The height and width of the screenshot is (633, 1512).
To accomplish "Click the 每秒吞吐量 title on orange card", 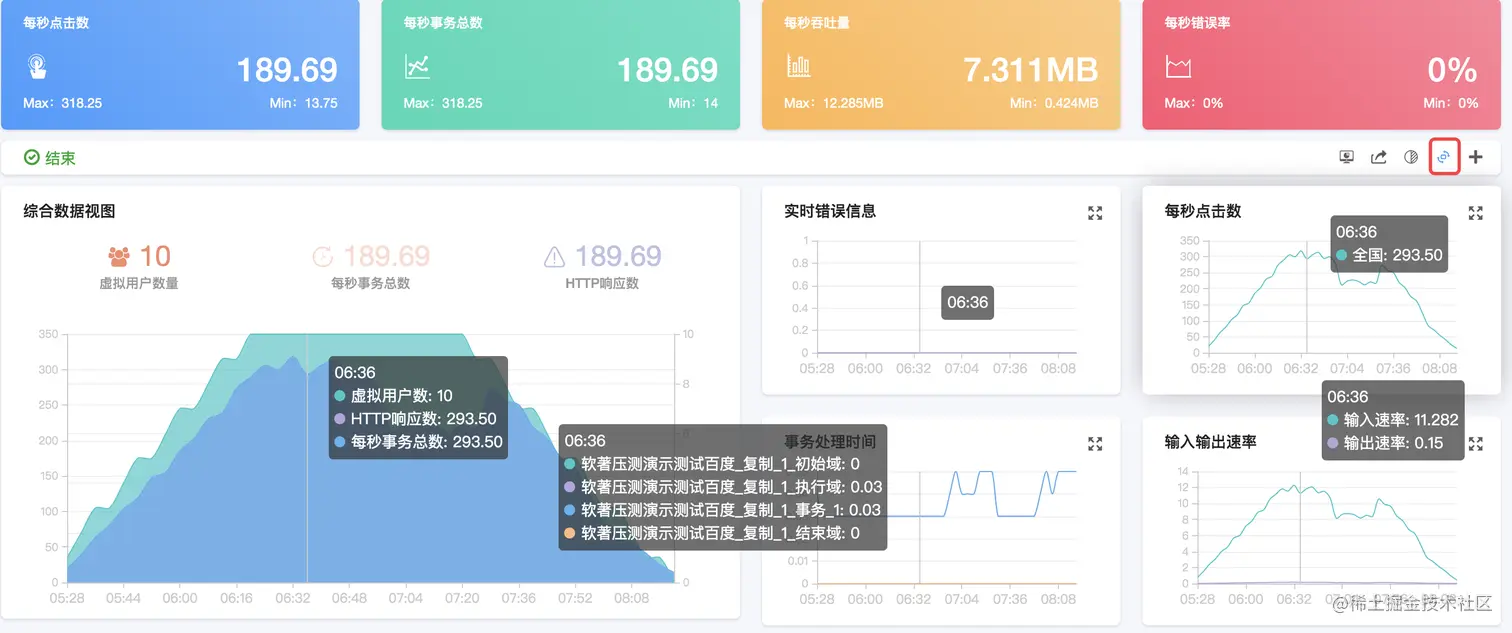I will click(817, 22).
